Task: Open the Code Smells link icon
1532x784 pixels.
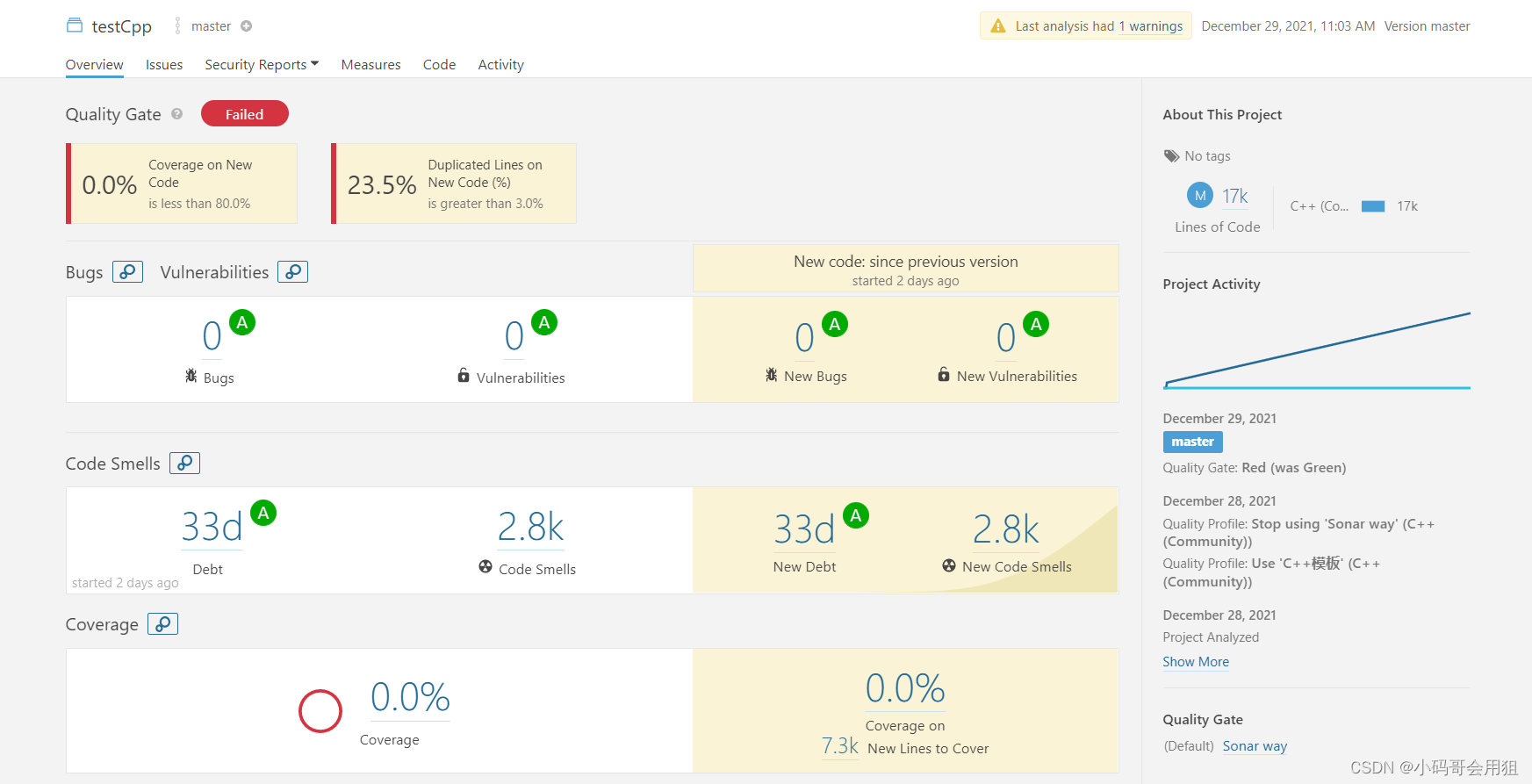Action: [184, 463]
